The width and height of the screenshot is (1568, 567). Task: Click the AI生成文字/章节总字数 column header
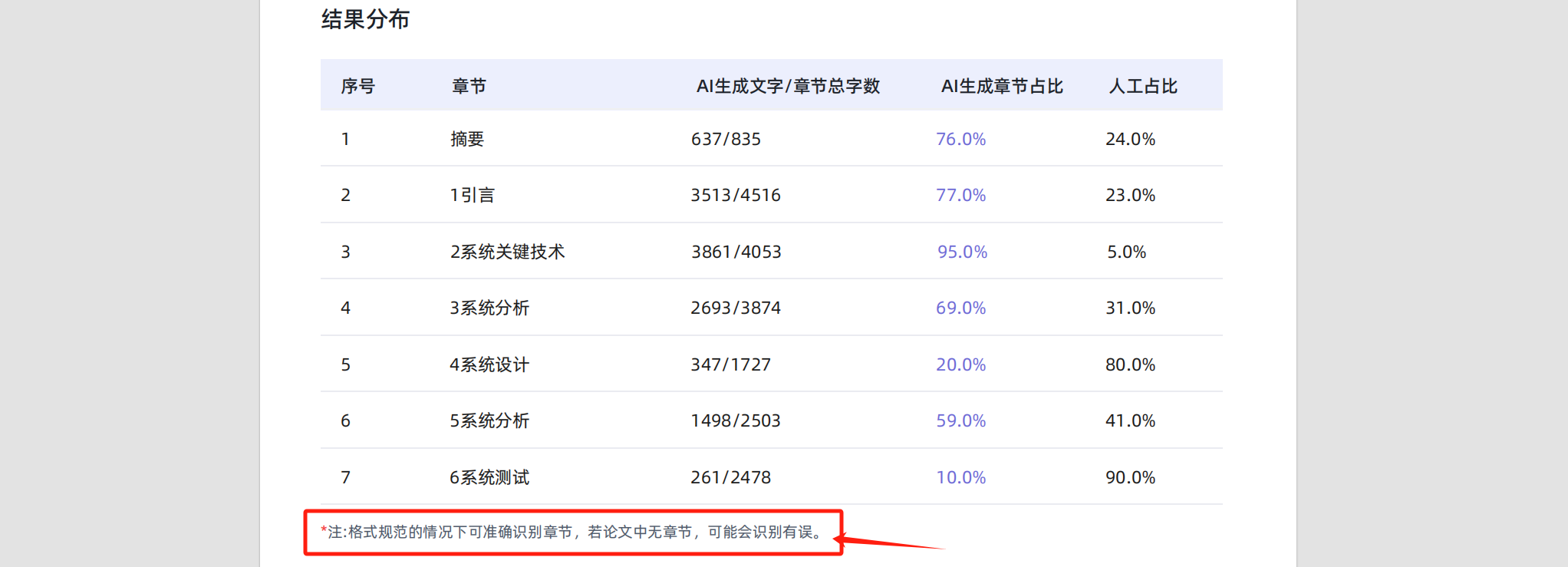tap(788, 86)
